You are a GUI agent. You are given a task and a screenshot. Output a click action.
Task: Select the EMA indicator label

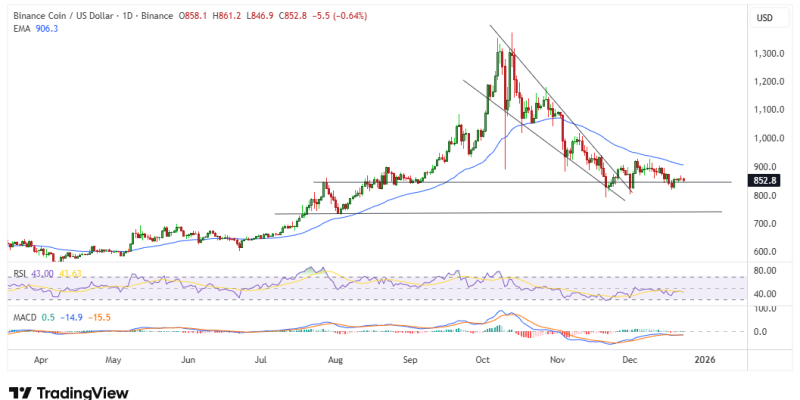point(20,29)
